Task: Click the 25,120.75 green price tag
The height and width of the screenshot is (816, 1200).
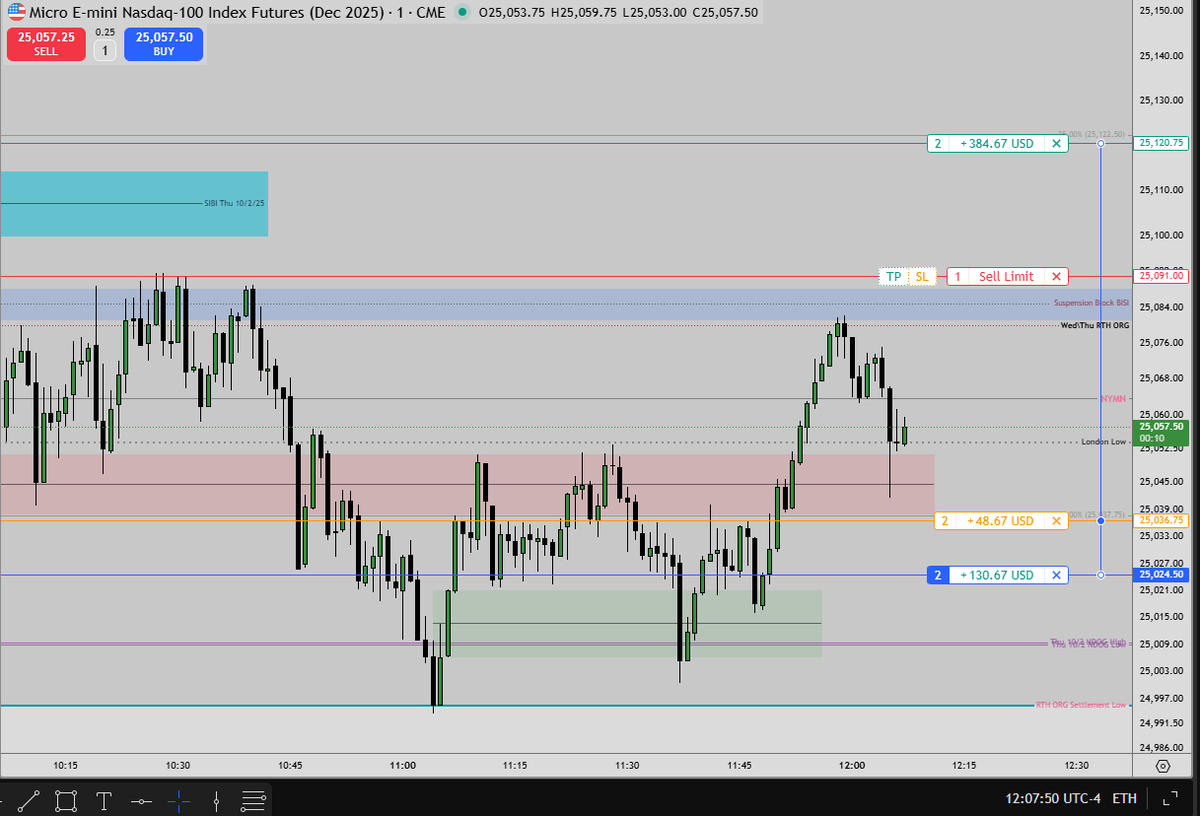Action: [x=1162, y=143]
